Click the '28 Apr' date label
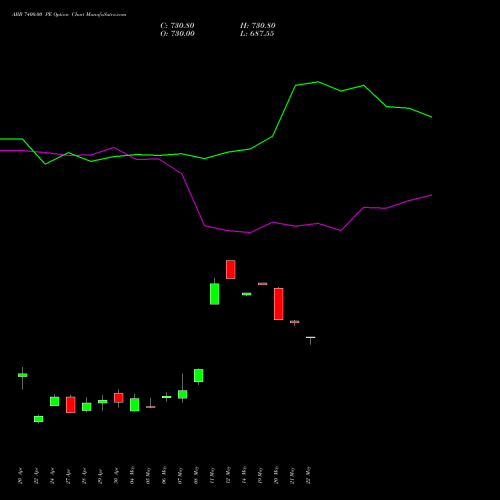This screenshot has height=500, width=500. tap(84, 476)
